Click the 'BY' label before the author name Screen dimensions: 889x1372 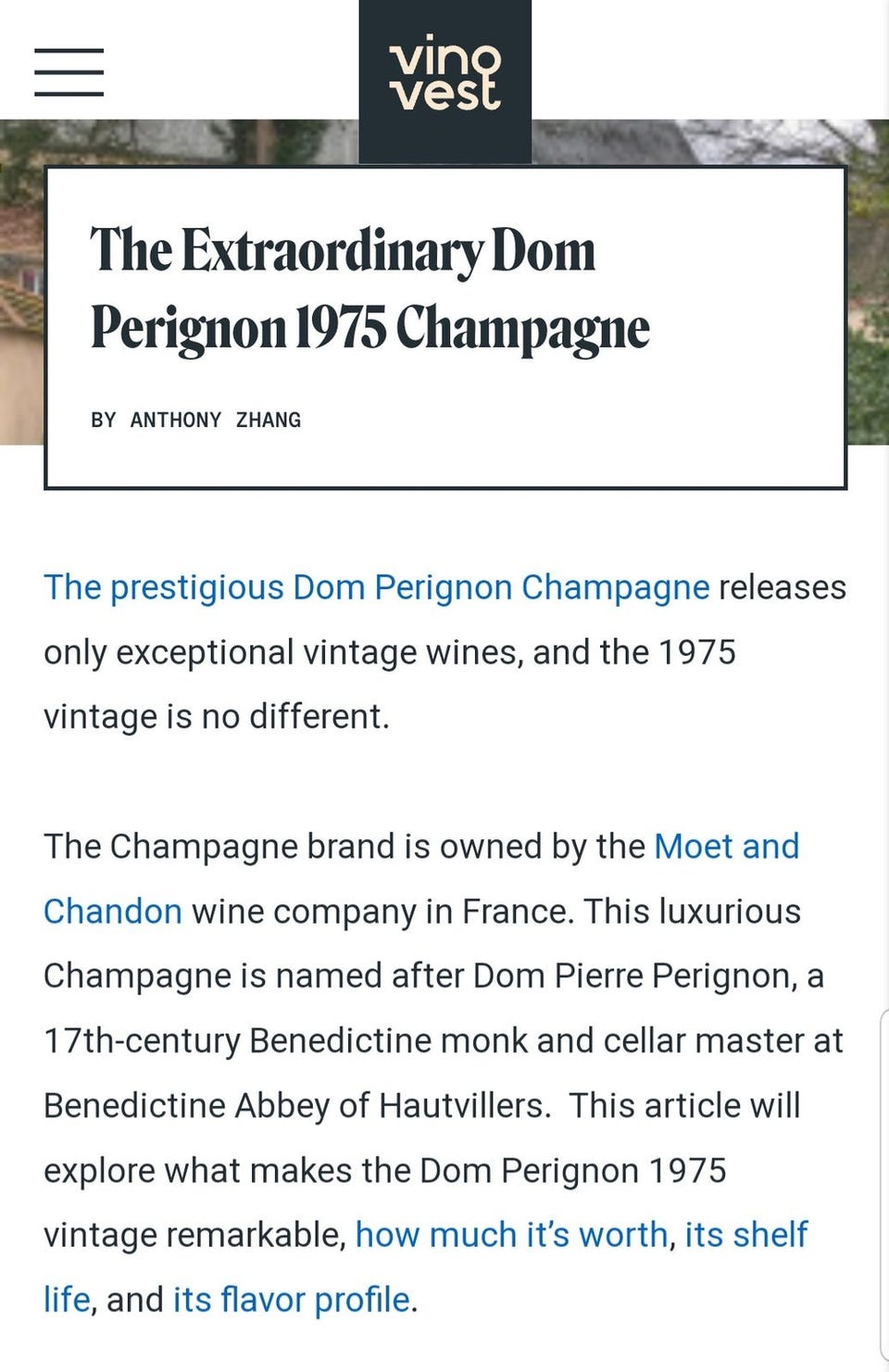pyautogui.click(x=103, y=421)
